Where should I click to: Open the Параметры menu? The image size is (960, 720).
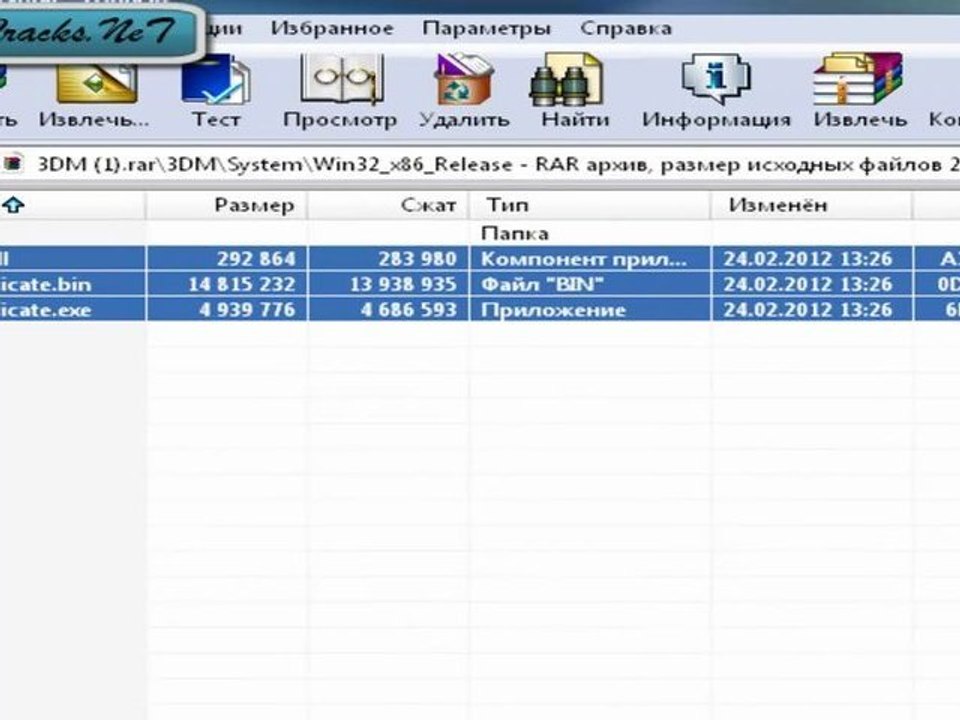pyautogui.click(x=487, y=28)
